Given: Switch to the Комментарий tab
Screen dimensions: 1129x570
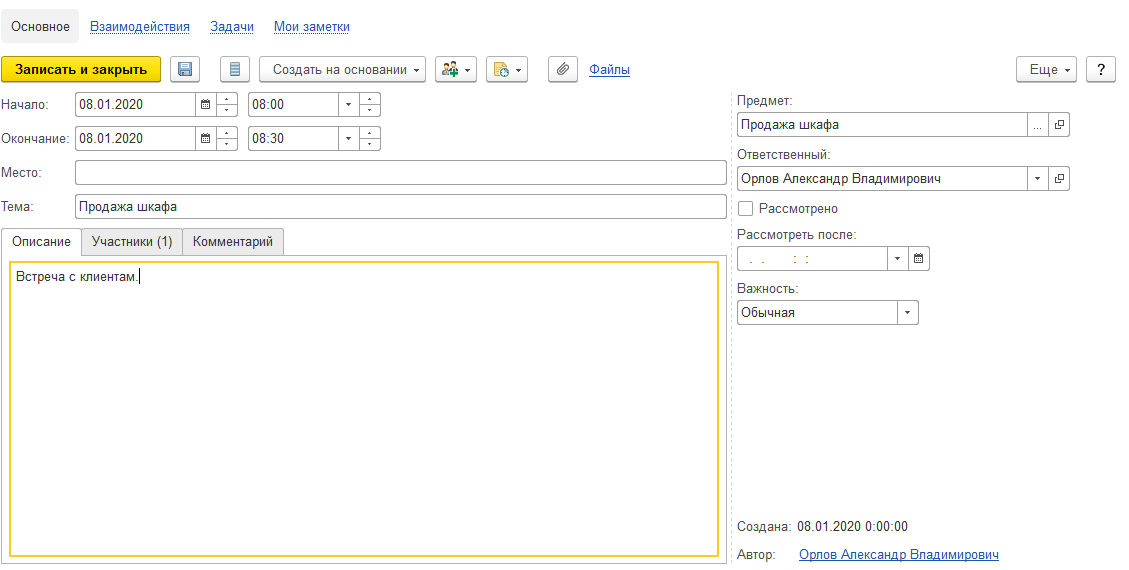Looking at the screenshot, I should [233, 242].
